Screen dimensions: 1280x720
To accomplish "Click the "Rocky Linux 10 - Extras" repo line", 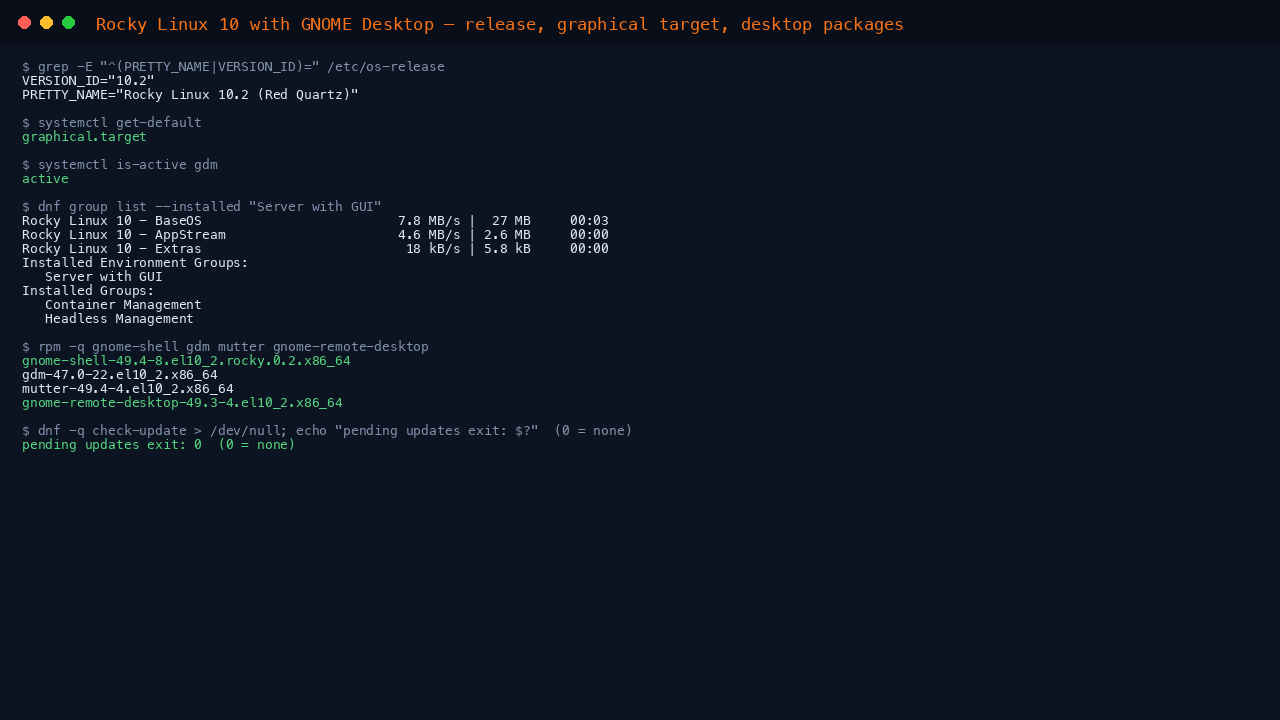I will click(315, 249).
